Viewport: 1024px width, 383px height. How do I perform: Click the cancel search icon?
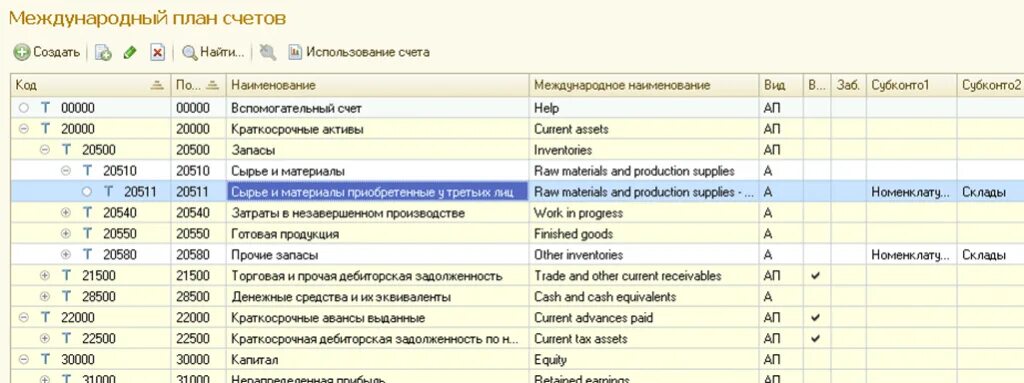[x=267, y=52]
